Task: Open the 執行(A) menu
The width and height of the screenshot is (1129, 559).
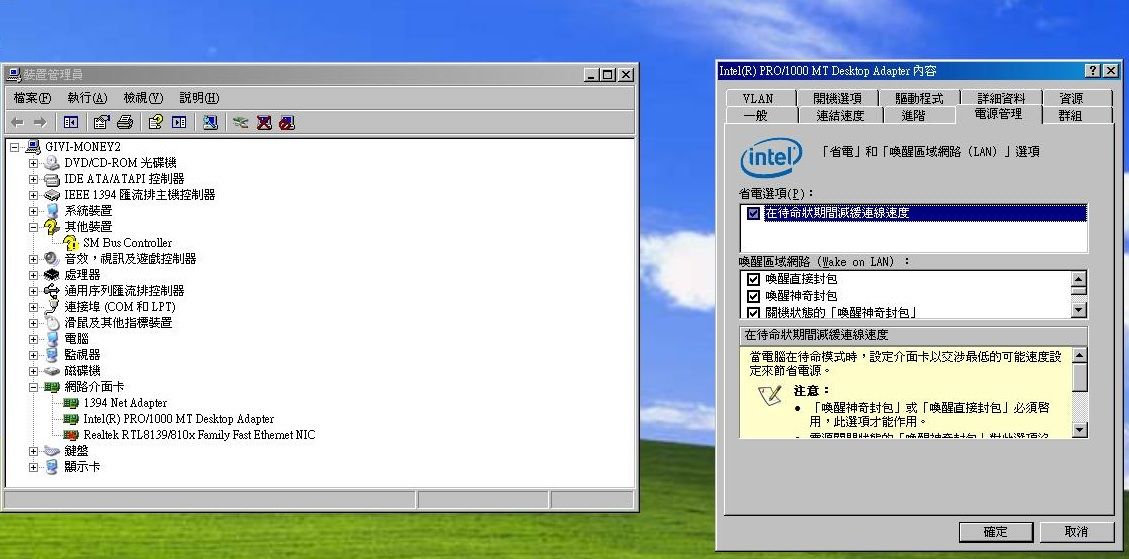Action: pyautogui.click(x=87, y=98)
